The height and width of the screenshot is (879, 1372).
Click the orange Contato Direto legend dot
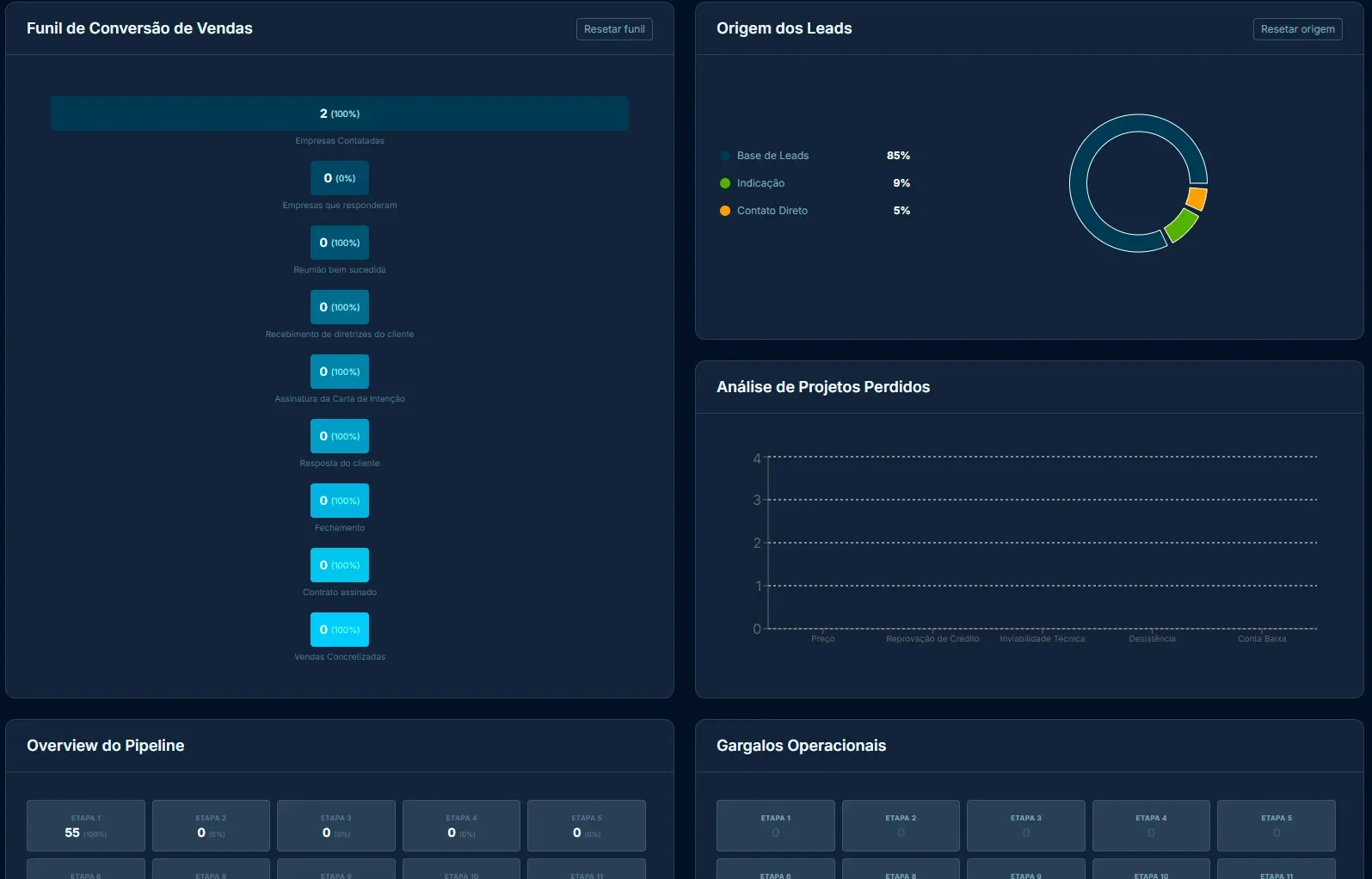pyautogui.click(x=725, y=211)
